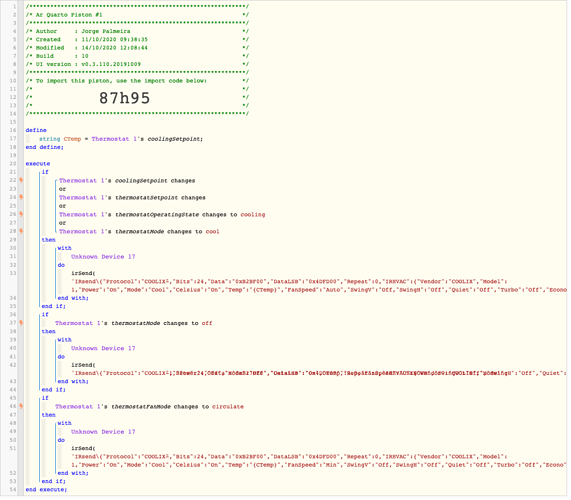This screenshot has width=571, height=500.
Task: Click the execute keyword
Action: tap(38, 164)
